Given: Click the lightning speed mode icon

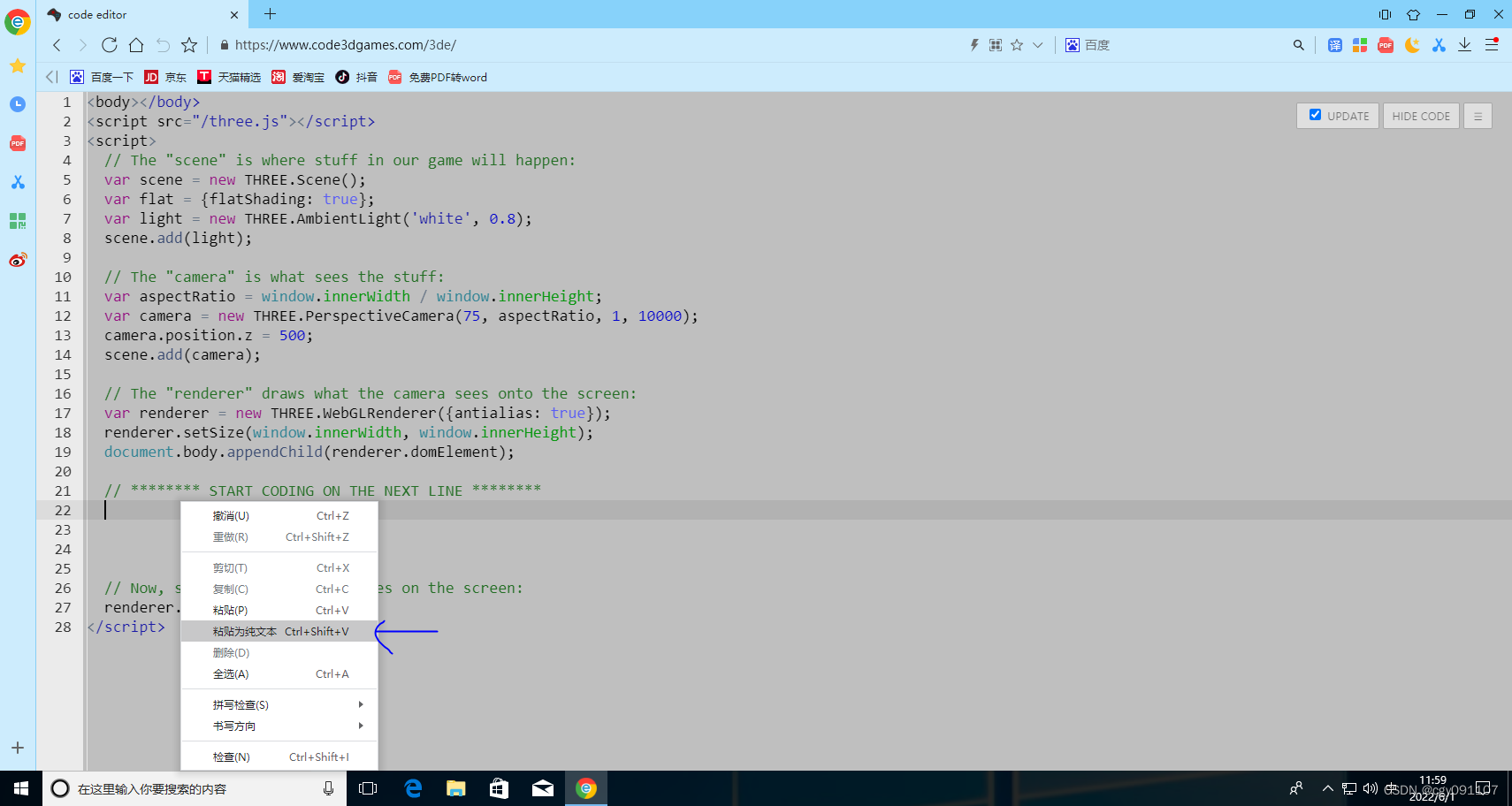Looking at the screenshot, I should [x=974, y=45].
